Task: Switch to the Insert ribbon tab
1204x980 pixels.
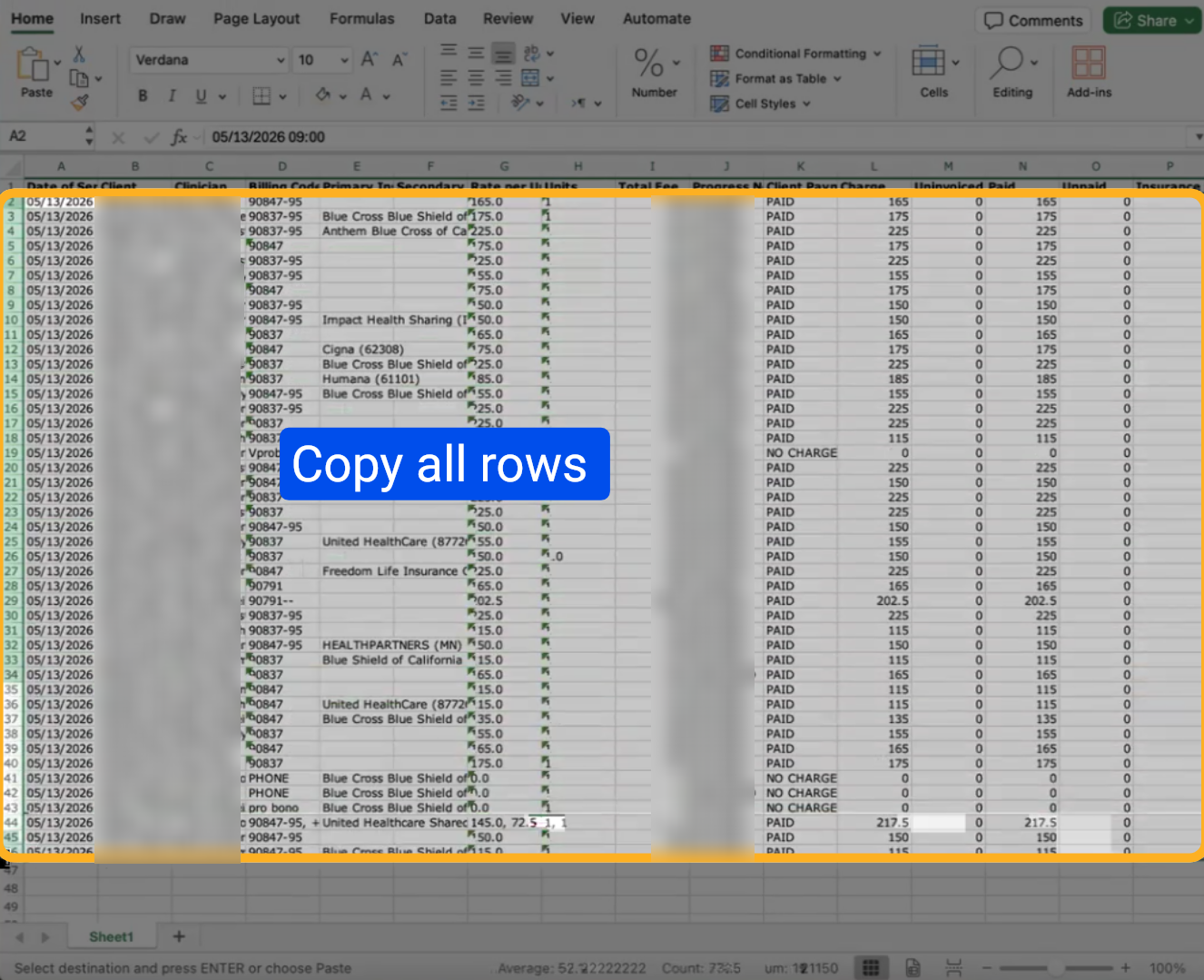Action: point(100,18)
